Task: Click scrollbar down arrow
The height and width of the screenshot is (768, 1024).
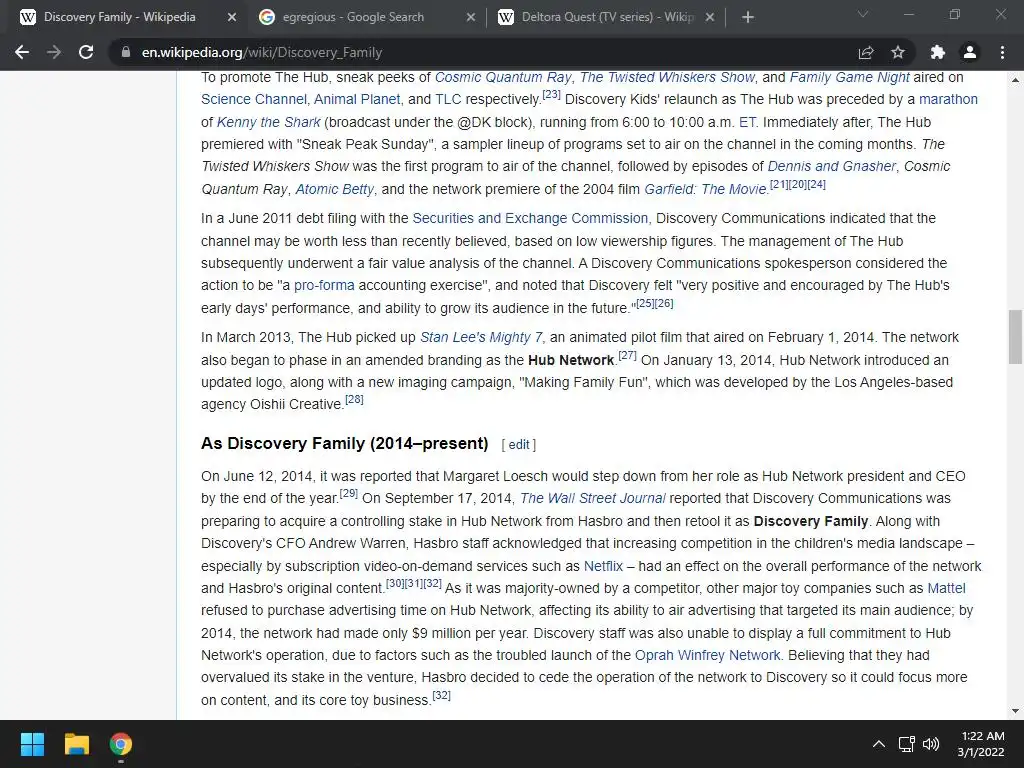Action: (1015, 711)
